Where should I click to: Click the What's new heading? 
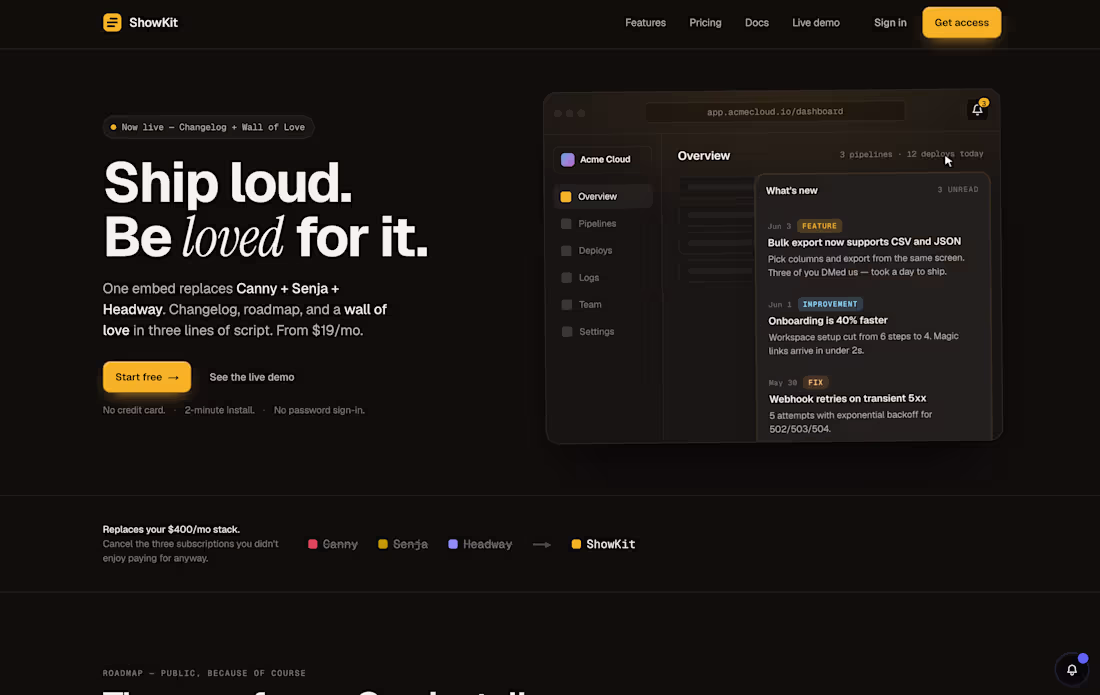[x=791, y=190]
